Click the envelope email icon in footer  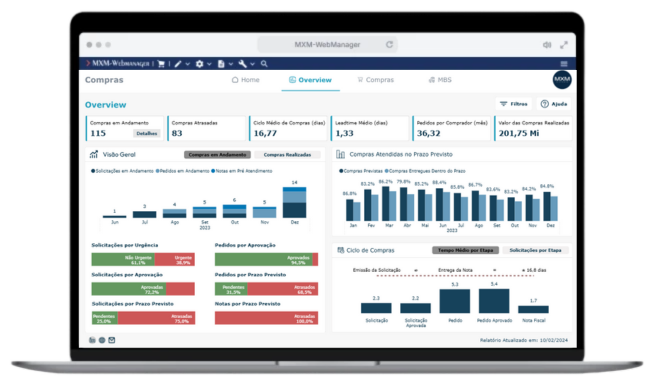112,340
